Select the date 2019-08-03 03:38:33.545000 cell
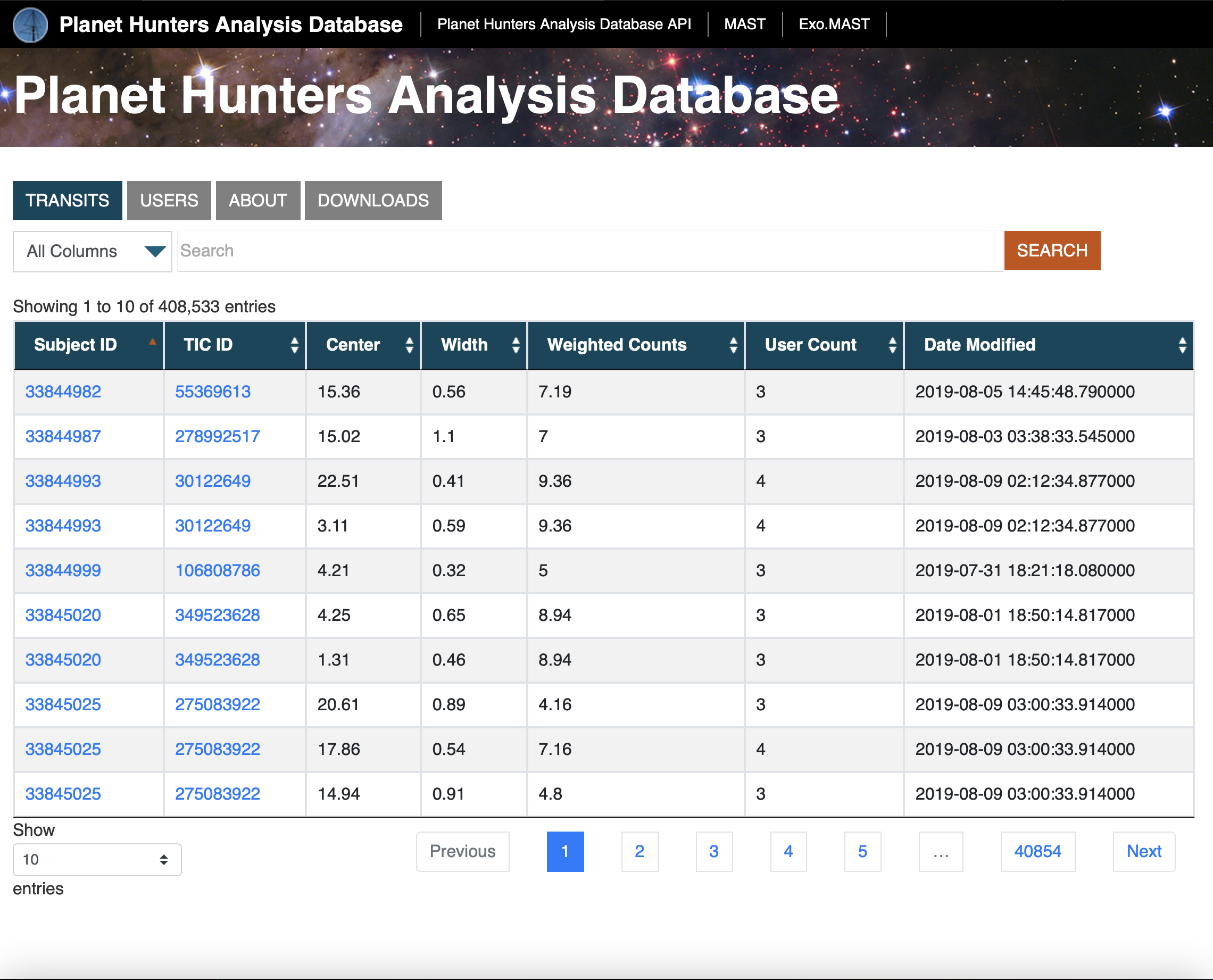 coord(1049,436)
